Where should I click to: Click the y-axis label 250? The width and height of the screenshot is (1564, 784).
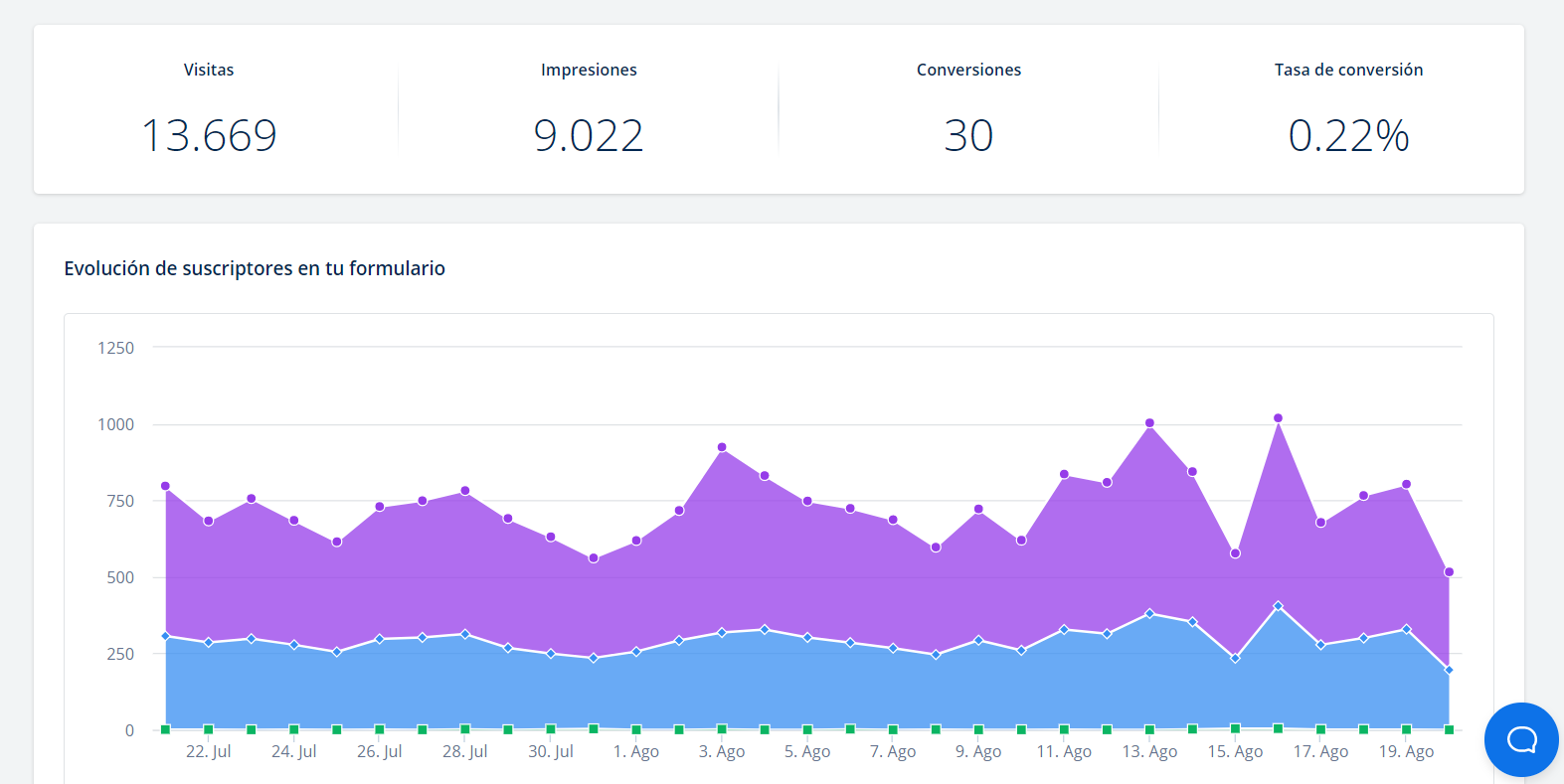120,654
